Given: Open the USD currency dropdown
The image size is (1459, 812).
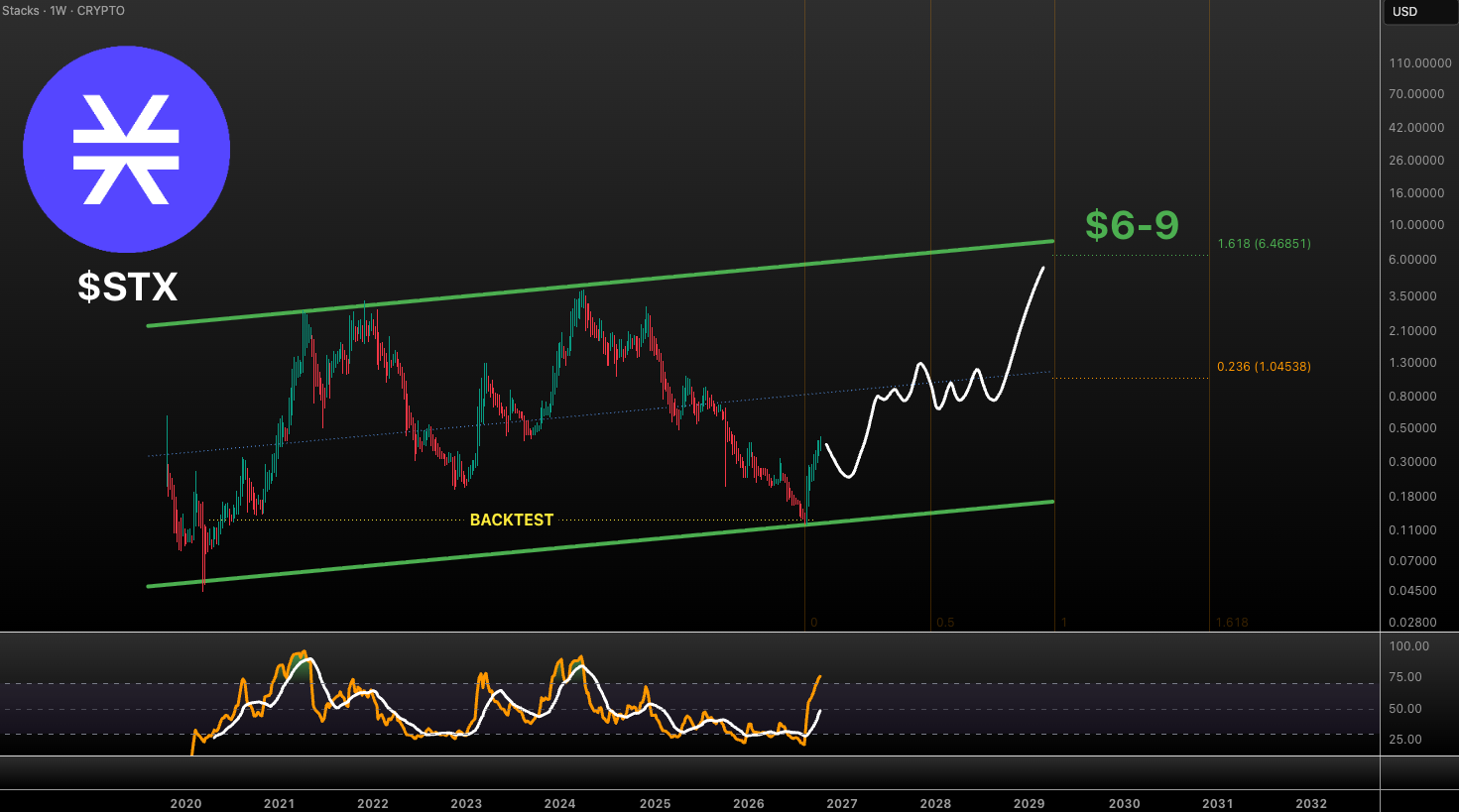Looking at the screenshot, I should tap(1419, 12).
